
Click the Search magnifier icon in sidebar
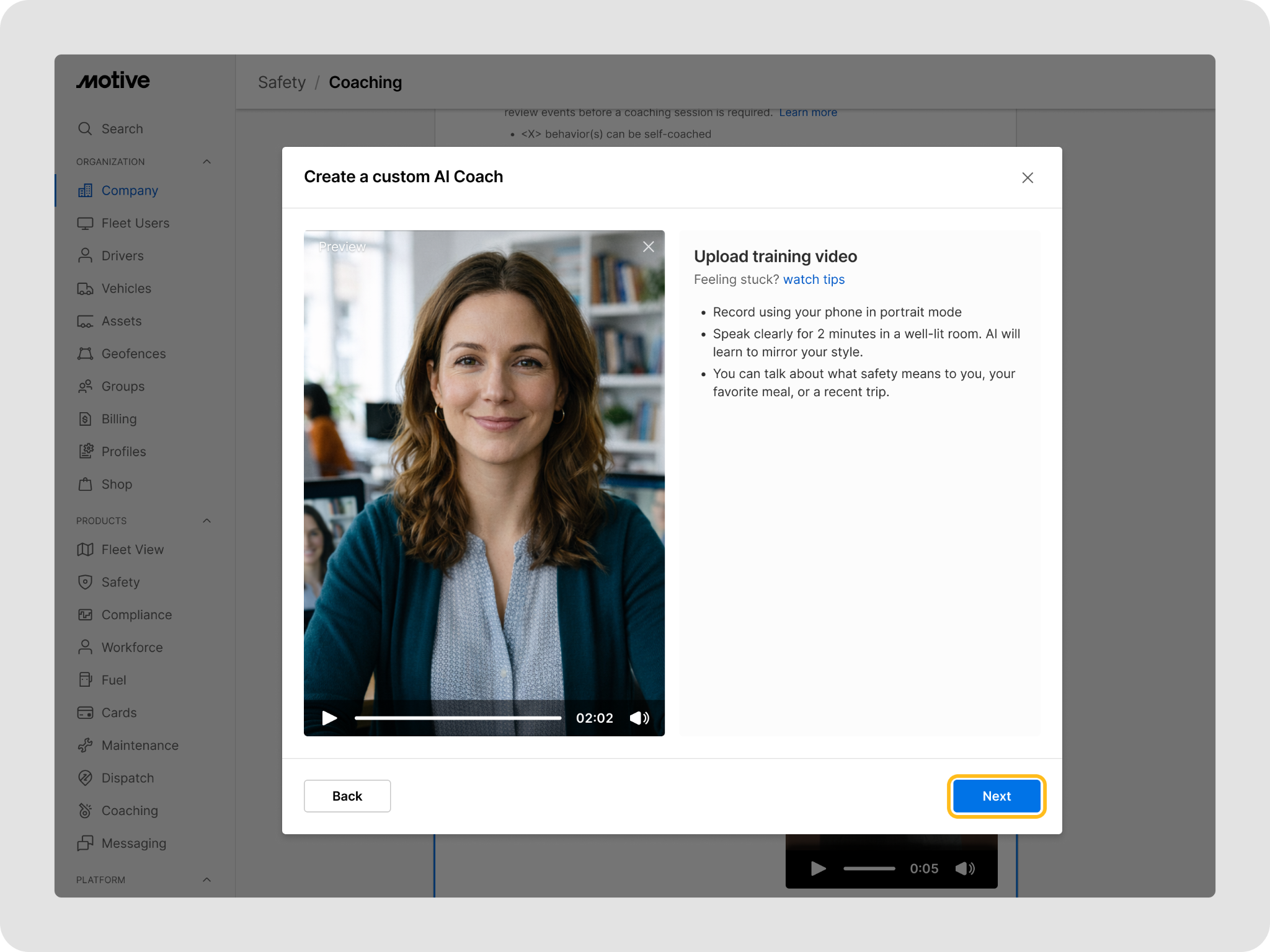[85, 128]
